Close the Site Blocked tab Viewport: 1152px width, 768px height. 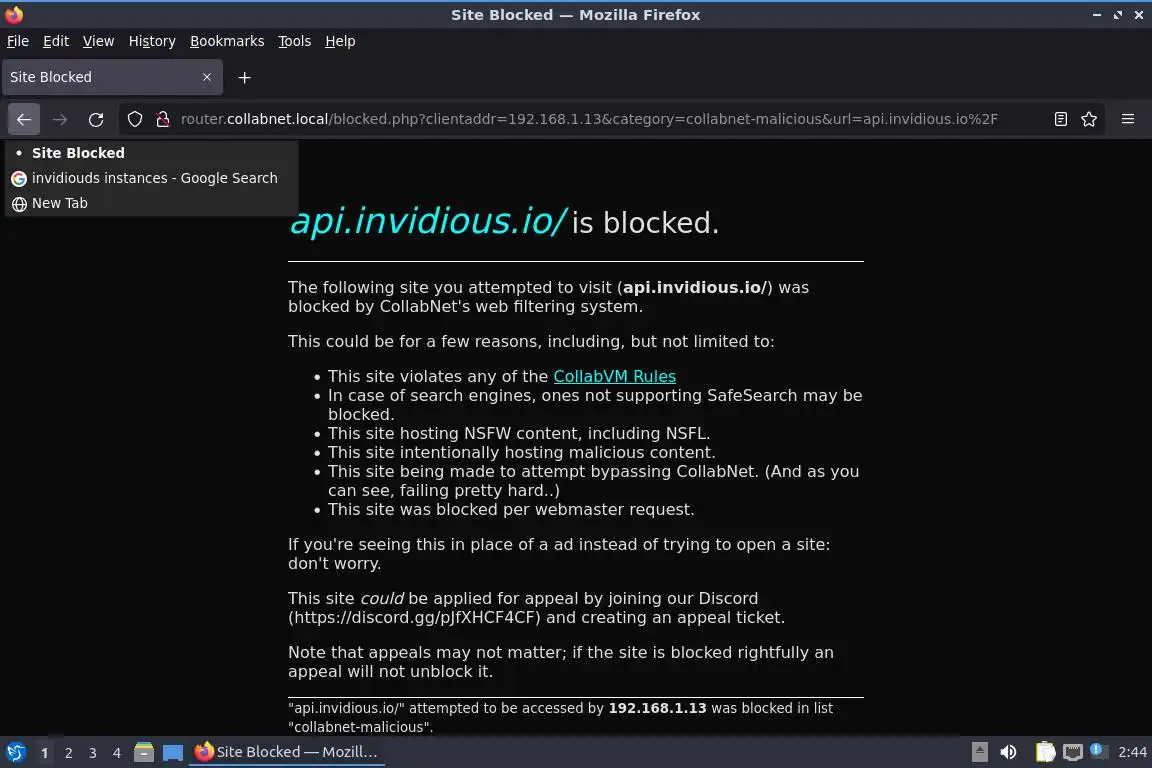coord(206,77)
